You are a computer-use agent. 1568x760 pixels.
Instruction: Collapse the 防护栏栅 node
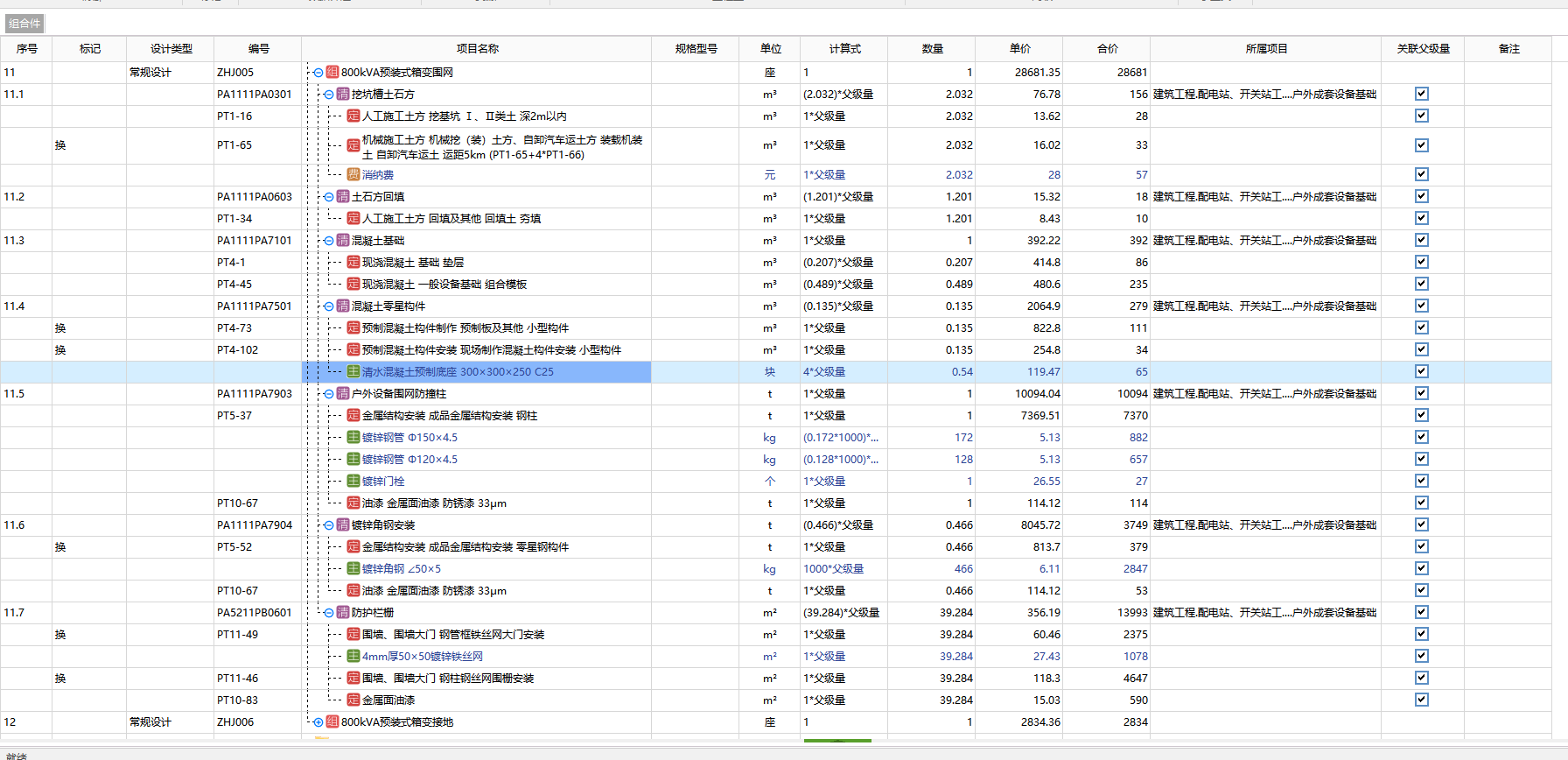[x=329, y=613]
